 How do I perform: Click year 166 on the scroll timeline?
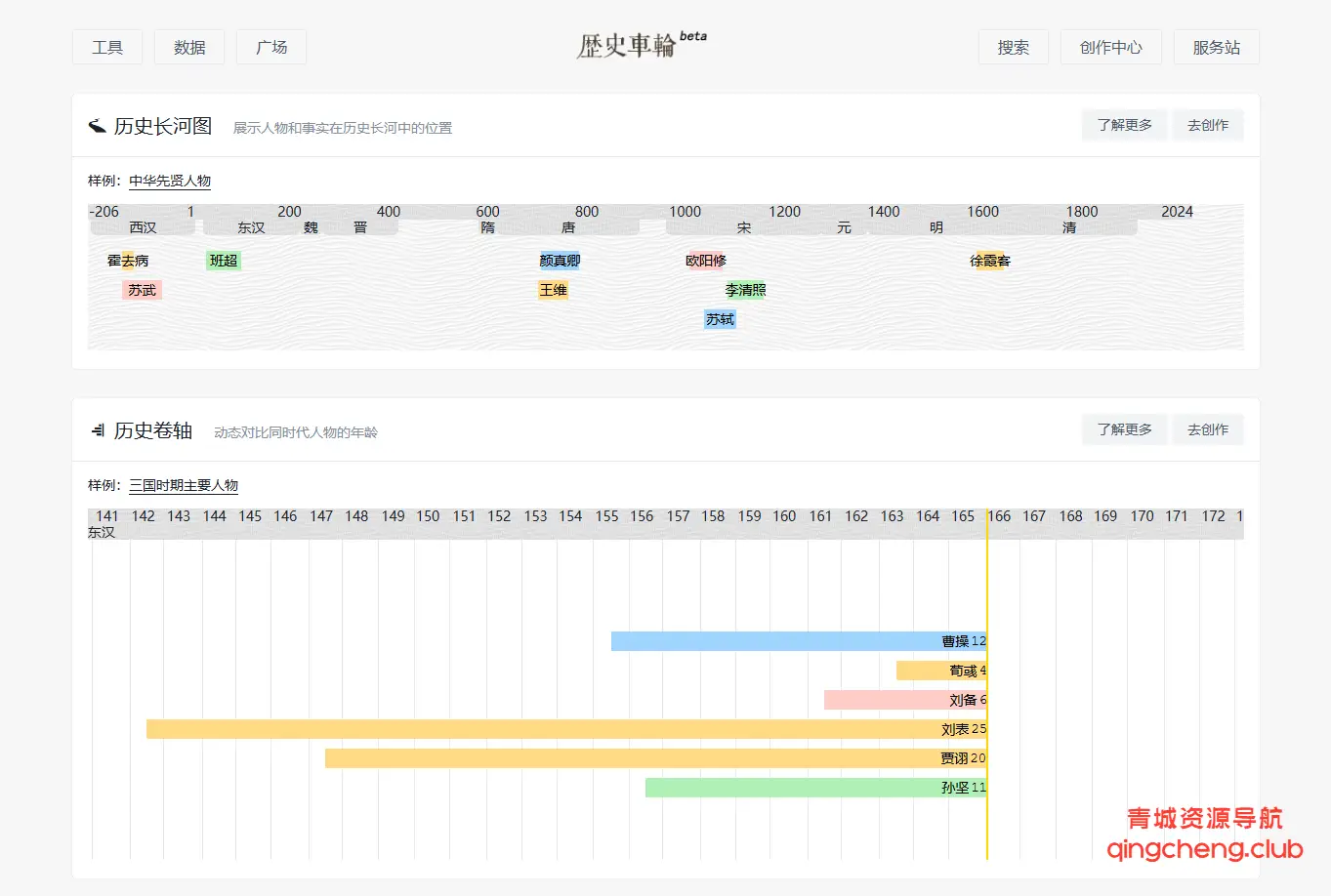tap(999, 516)
